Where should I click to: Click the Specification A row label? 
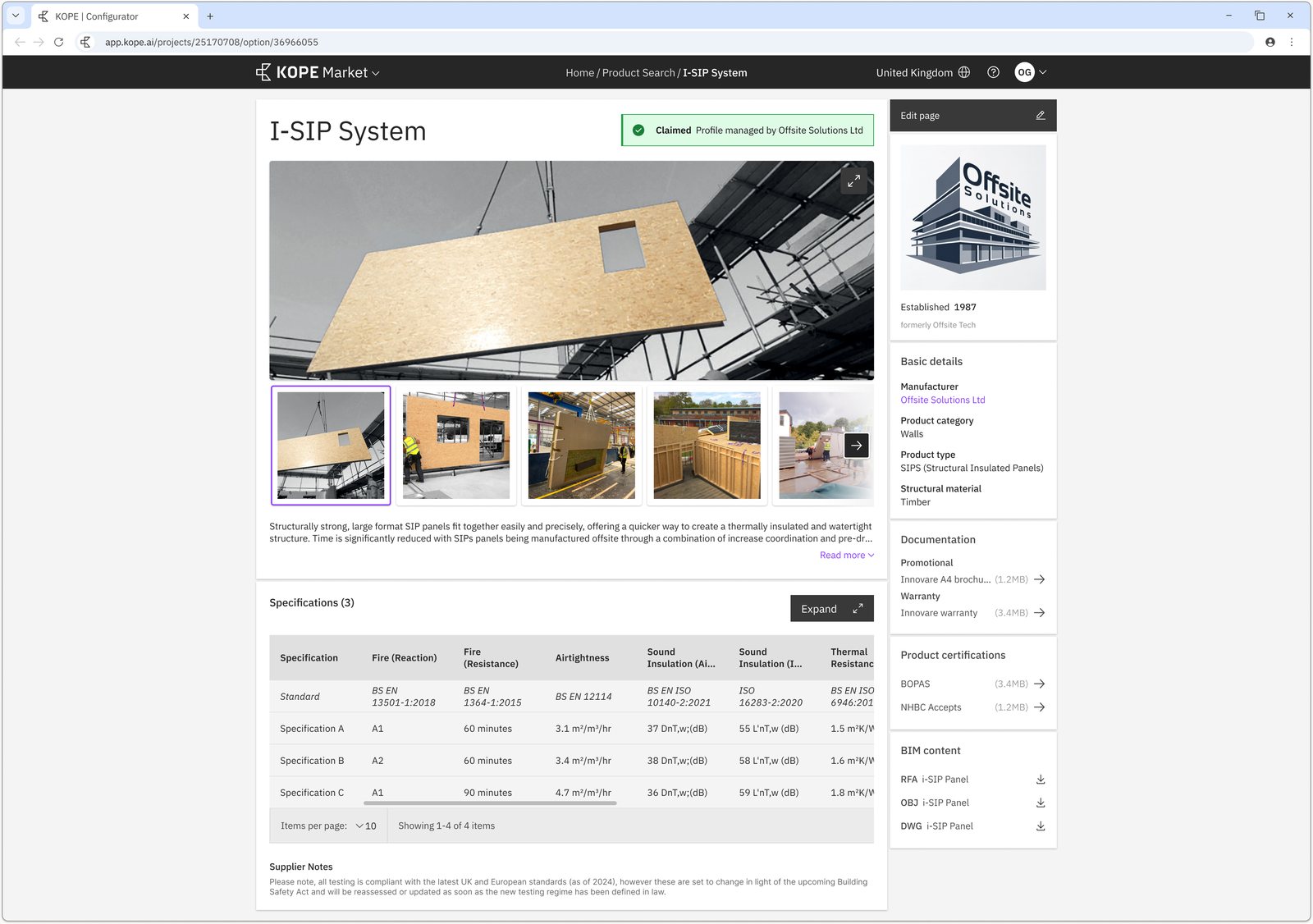click(x=312, y=729)
